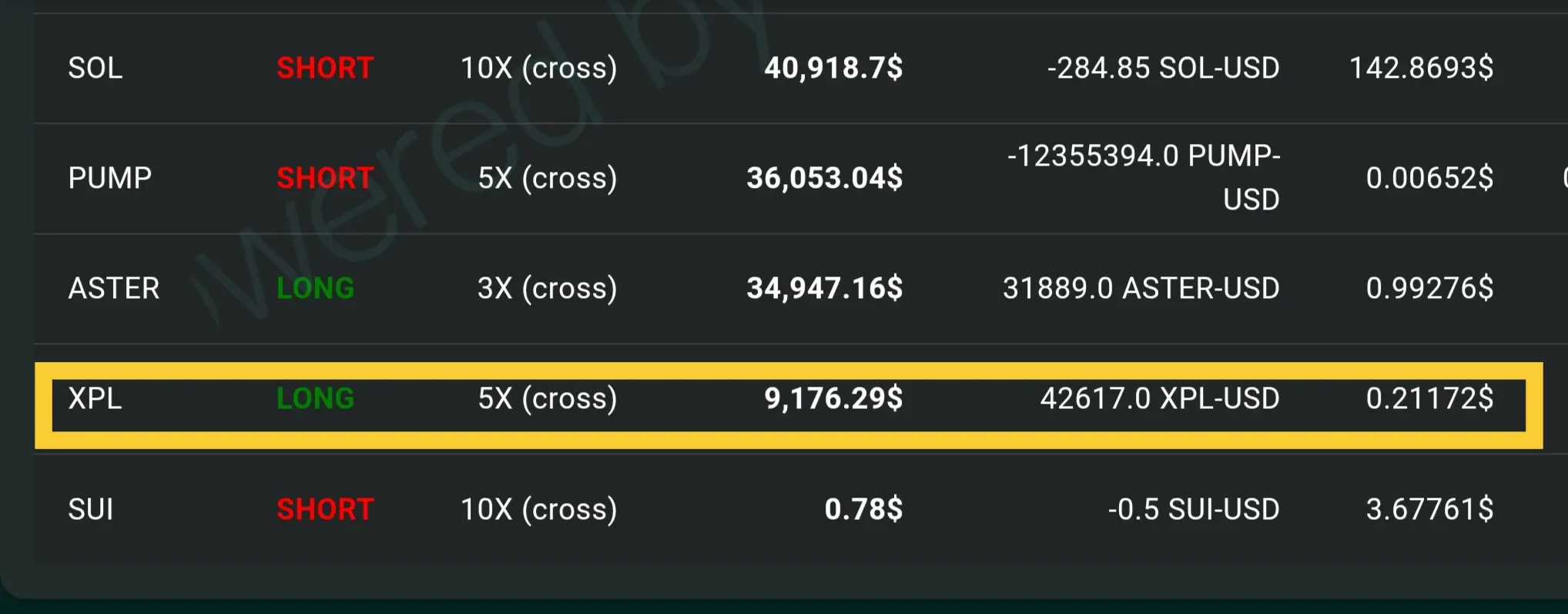Click the 9,176.29$ position value

click(x=833, y=399)
